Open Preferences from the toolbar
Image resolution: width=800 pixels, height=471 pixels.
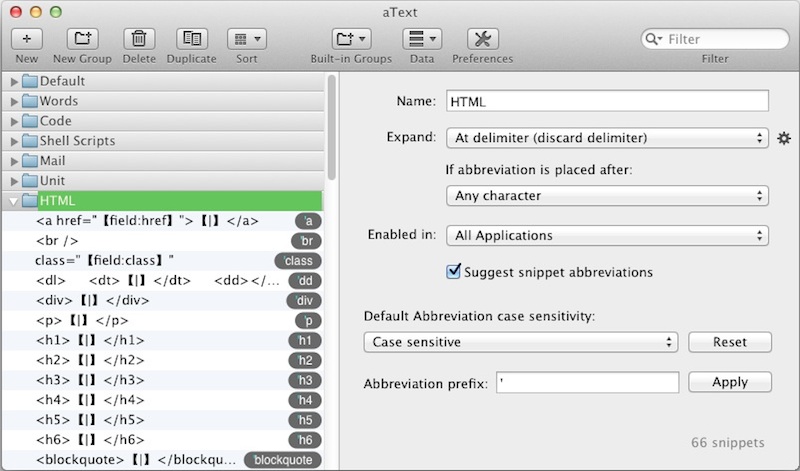(x=482, y=40)
